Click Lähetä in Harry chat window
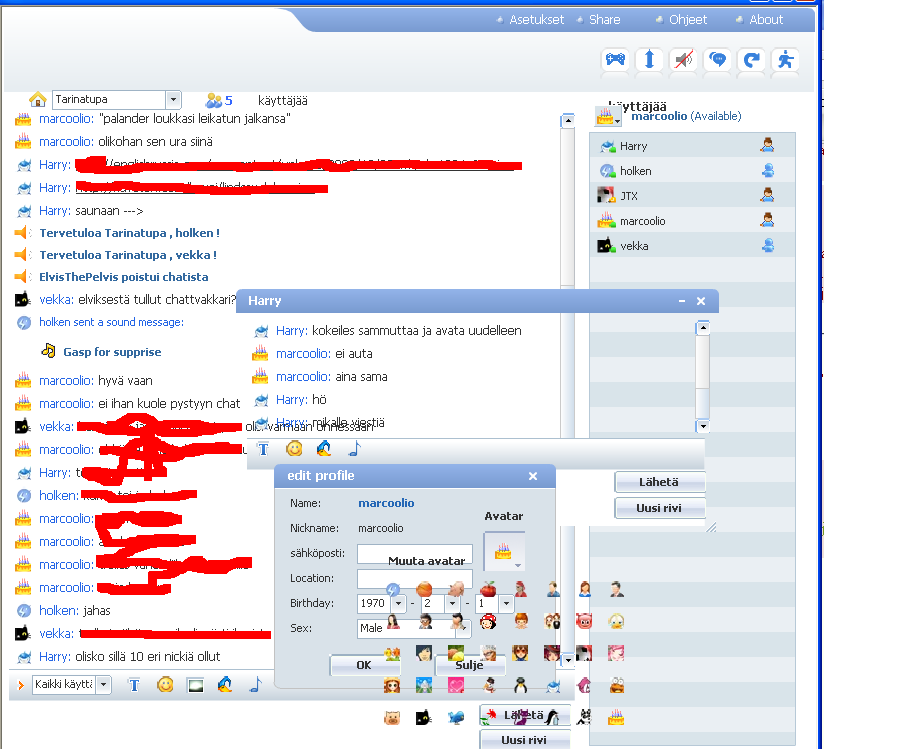This screenshot has width=900, height=749. coord(659,482)
